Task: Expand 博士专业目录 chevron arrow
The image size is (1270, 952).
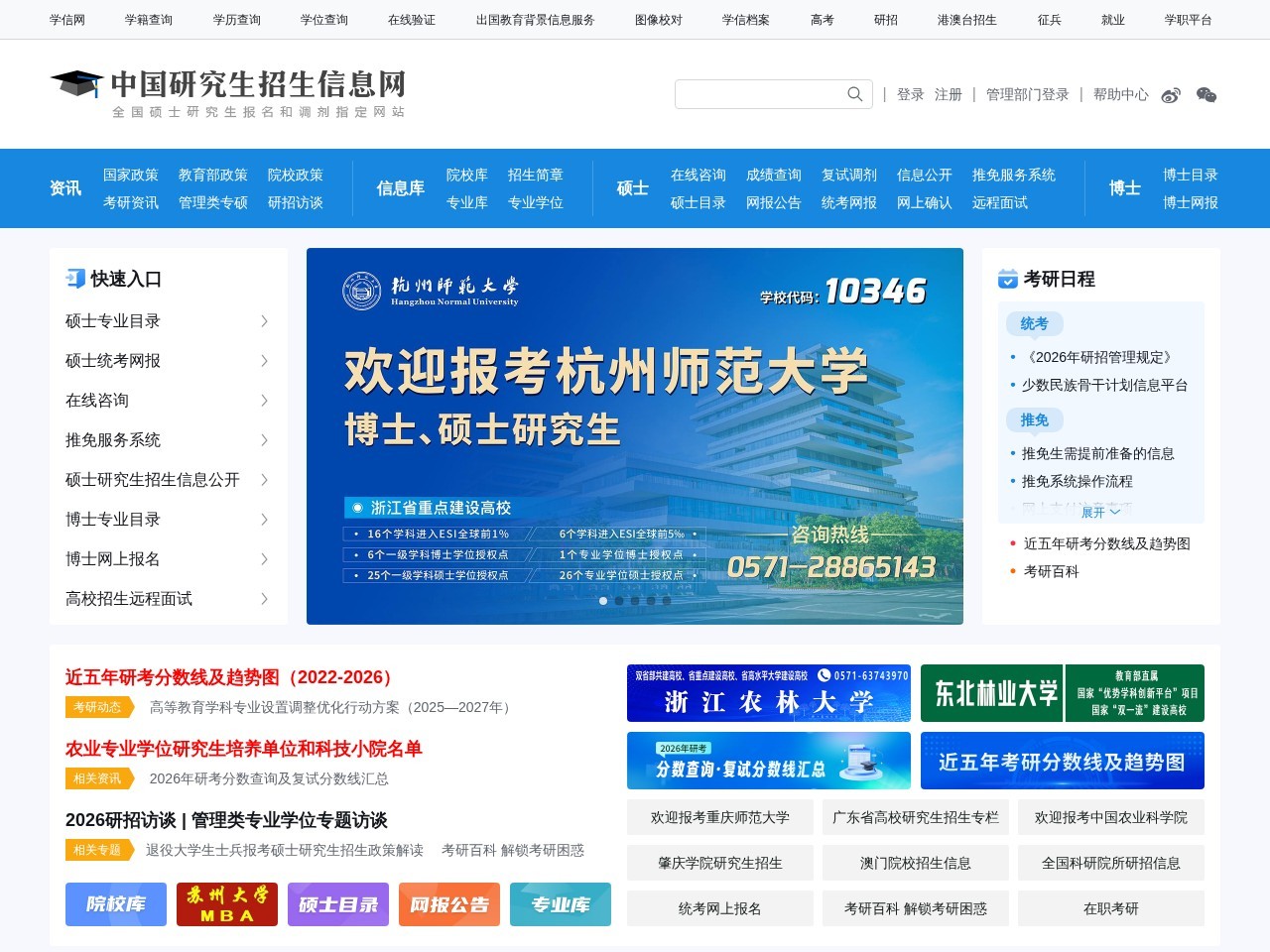Action: (264, 520)
